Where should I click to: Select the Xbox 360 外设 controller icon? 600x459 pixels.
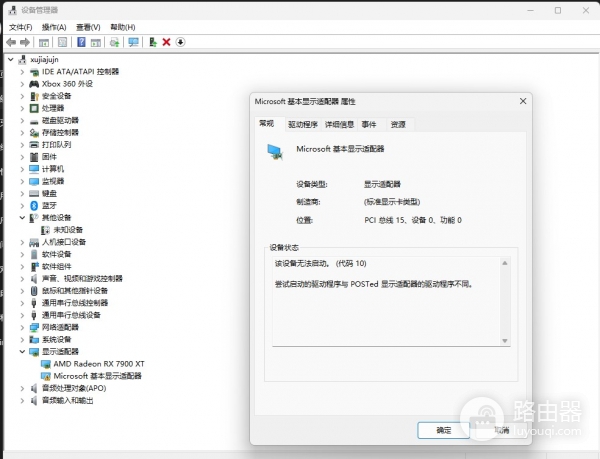(x=34, y=84)
